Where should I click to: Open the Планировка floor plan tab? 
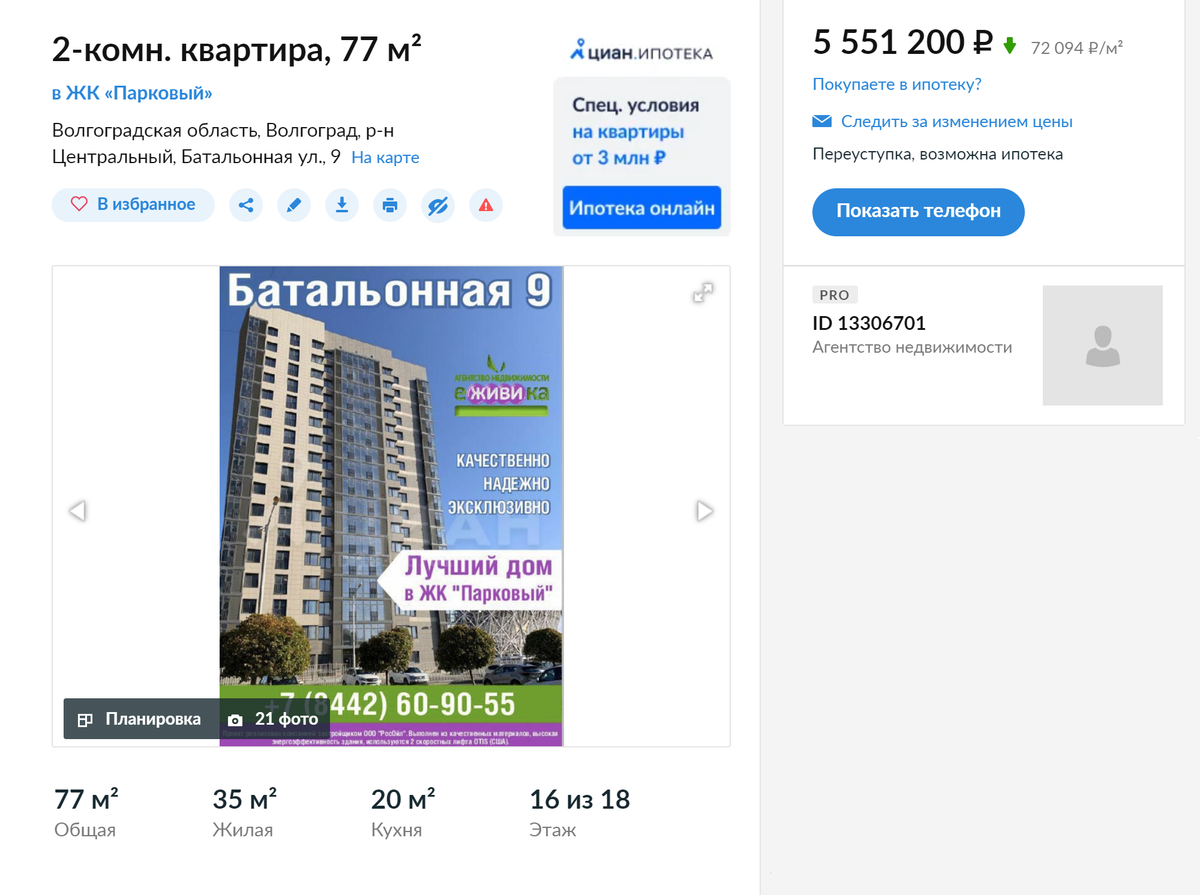[x=140, y=719]
